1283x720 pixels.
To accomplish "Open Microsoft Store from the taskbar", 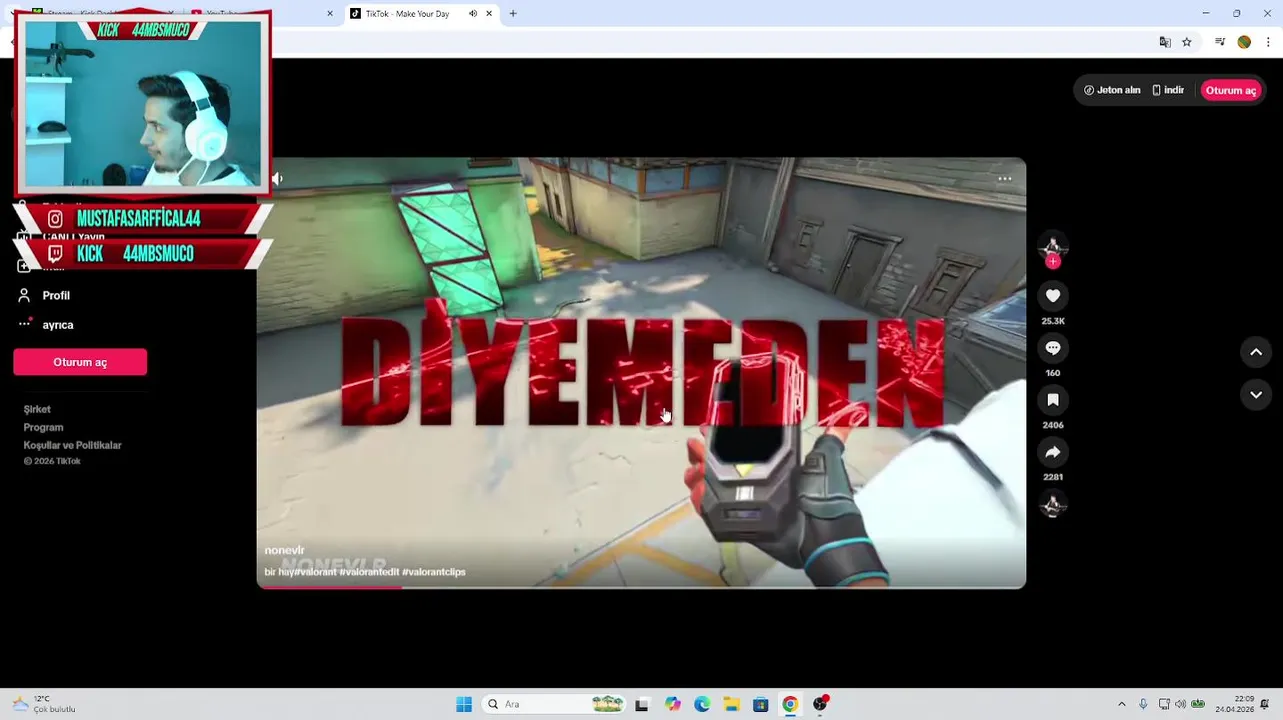I will pos(761,704).
